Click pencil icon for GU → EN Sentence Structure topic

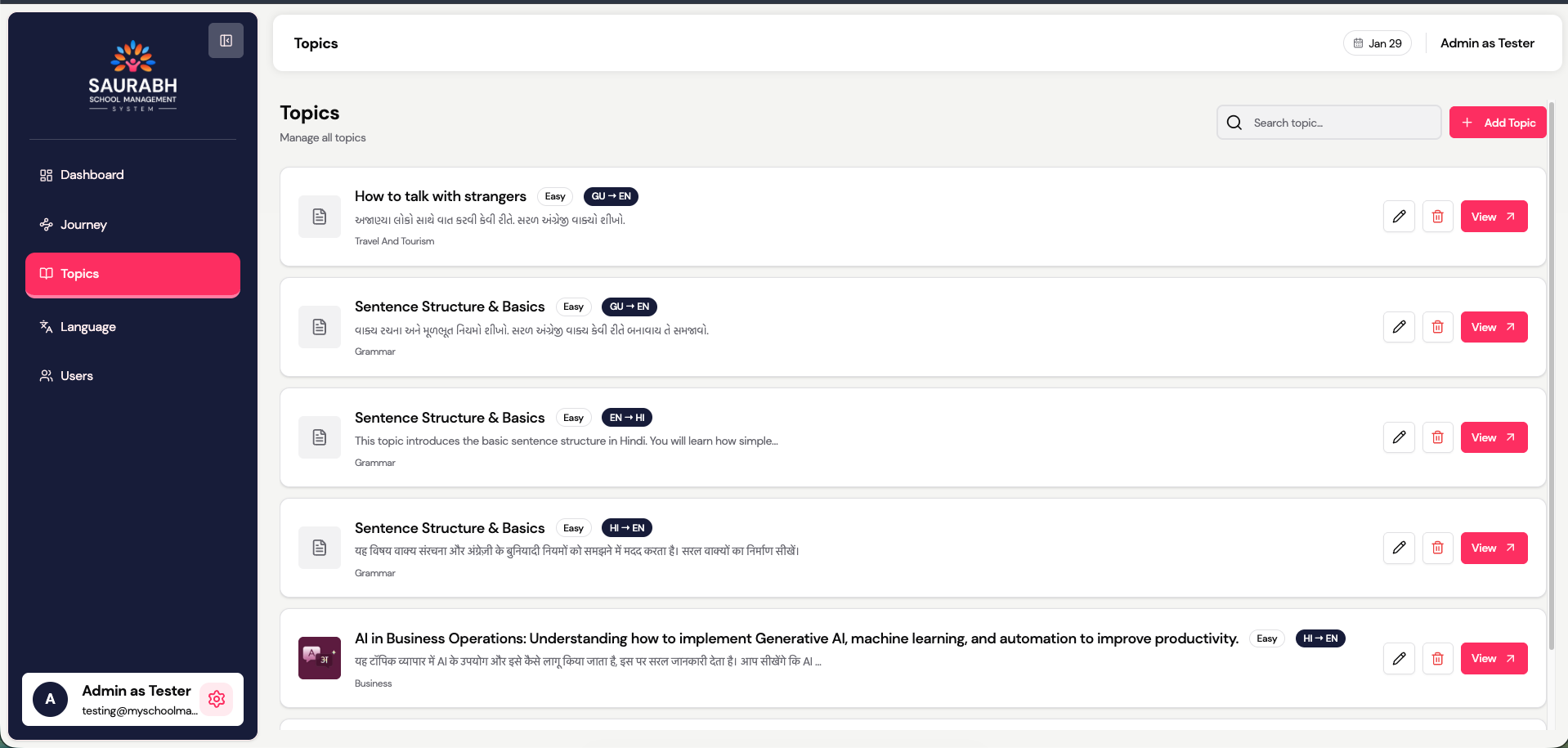pos(1399,327)
